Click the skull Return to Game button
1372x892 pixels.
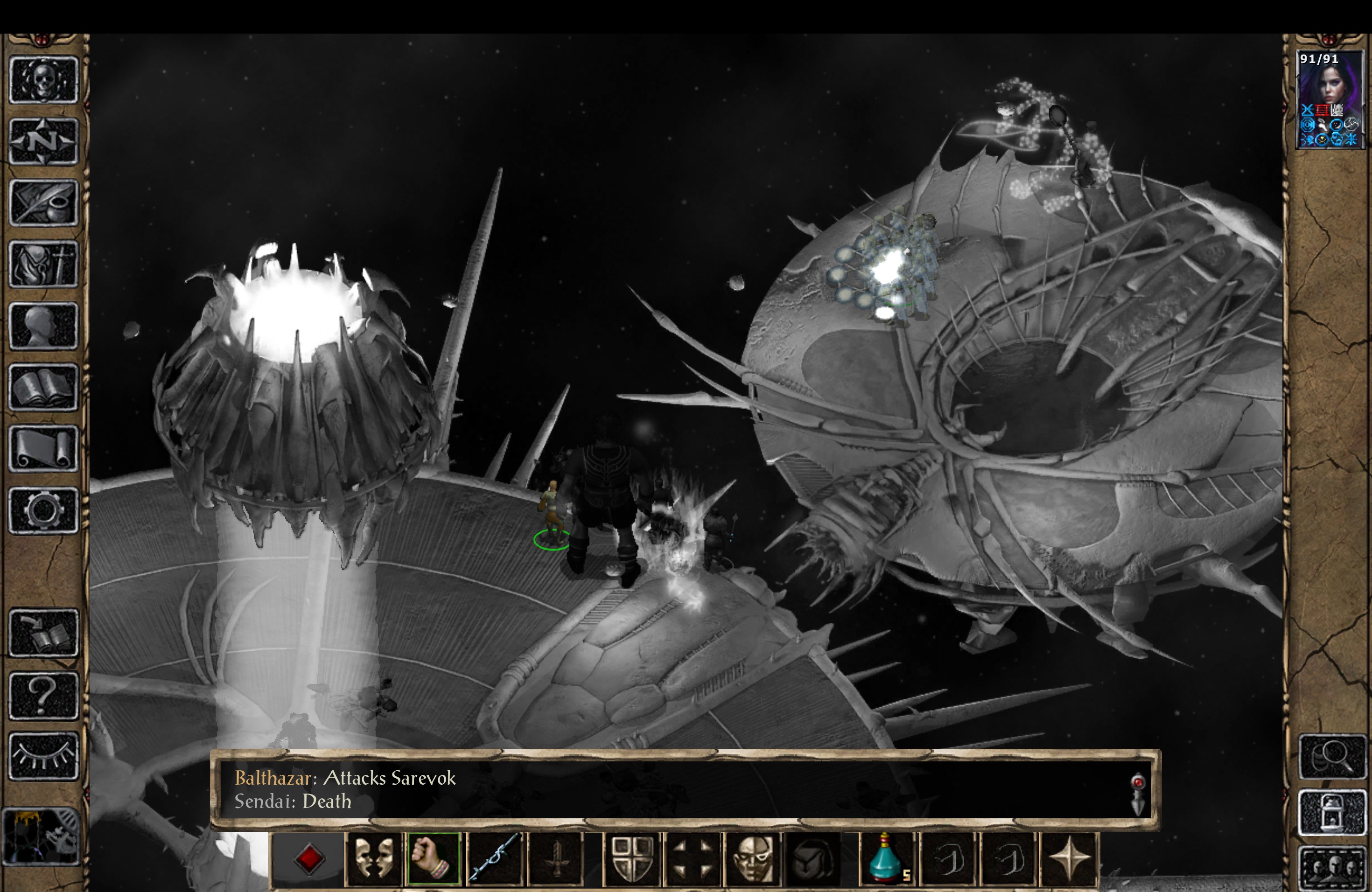(x=44, y=80)
